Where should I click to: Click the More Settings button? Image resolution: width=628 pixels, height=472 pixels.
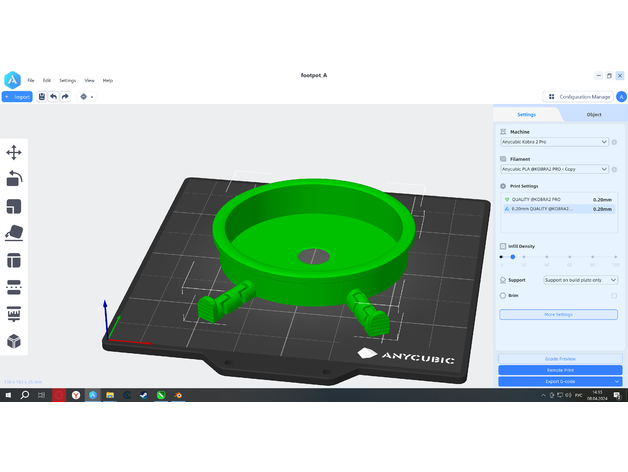[557, 314]
